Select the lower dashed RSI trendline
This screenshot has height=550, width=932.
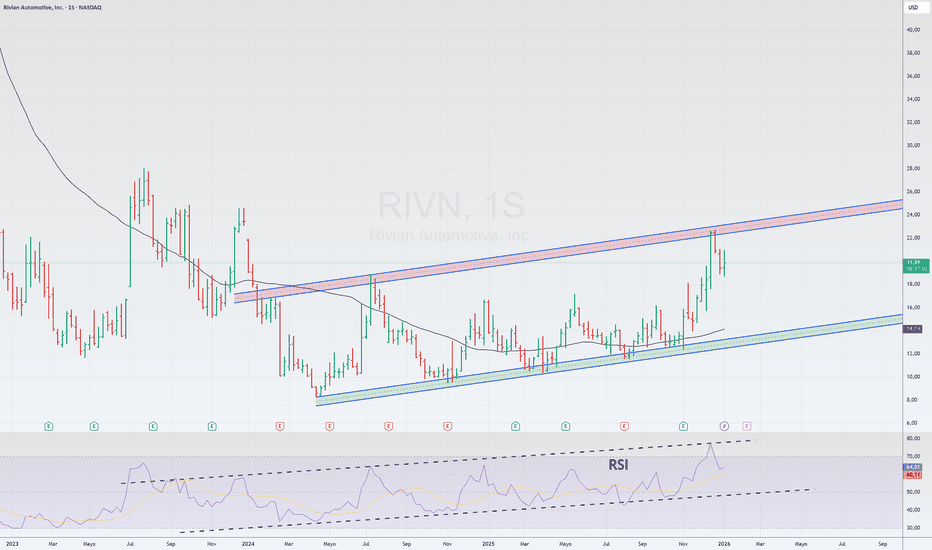tap(497, 511)
